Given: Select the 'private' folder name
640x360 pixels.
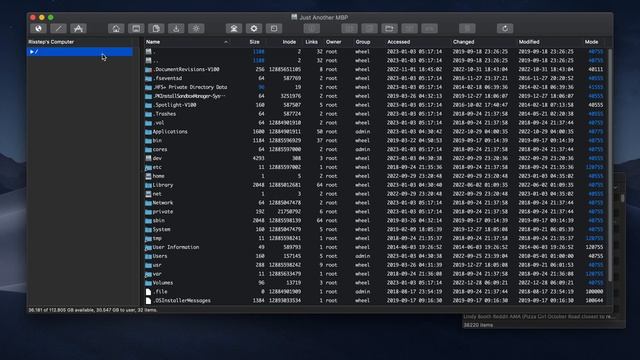Looking at the screenshot, I should point(163,212).
